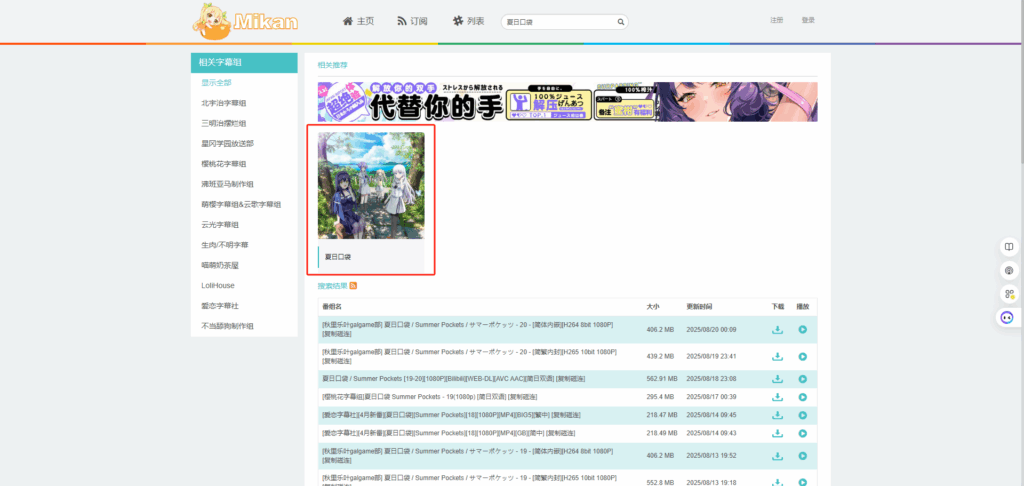
Task: Open the 夏日口袋 poster thumbnail
Action: click(x=371, y=186)
